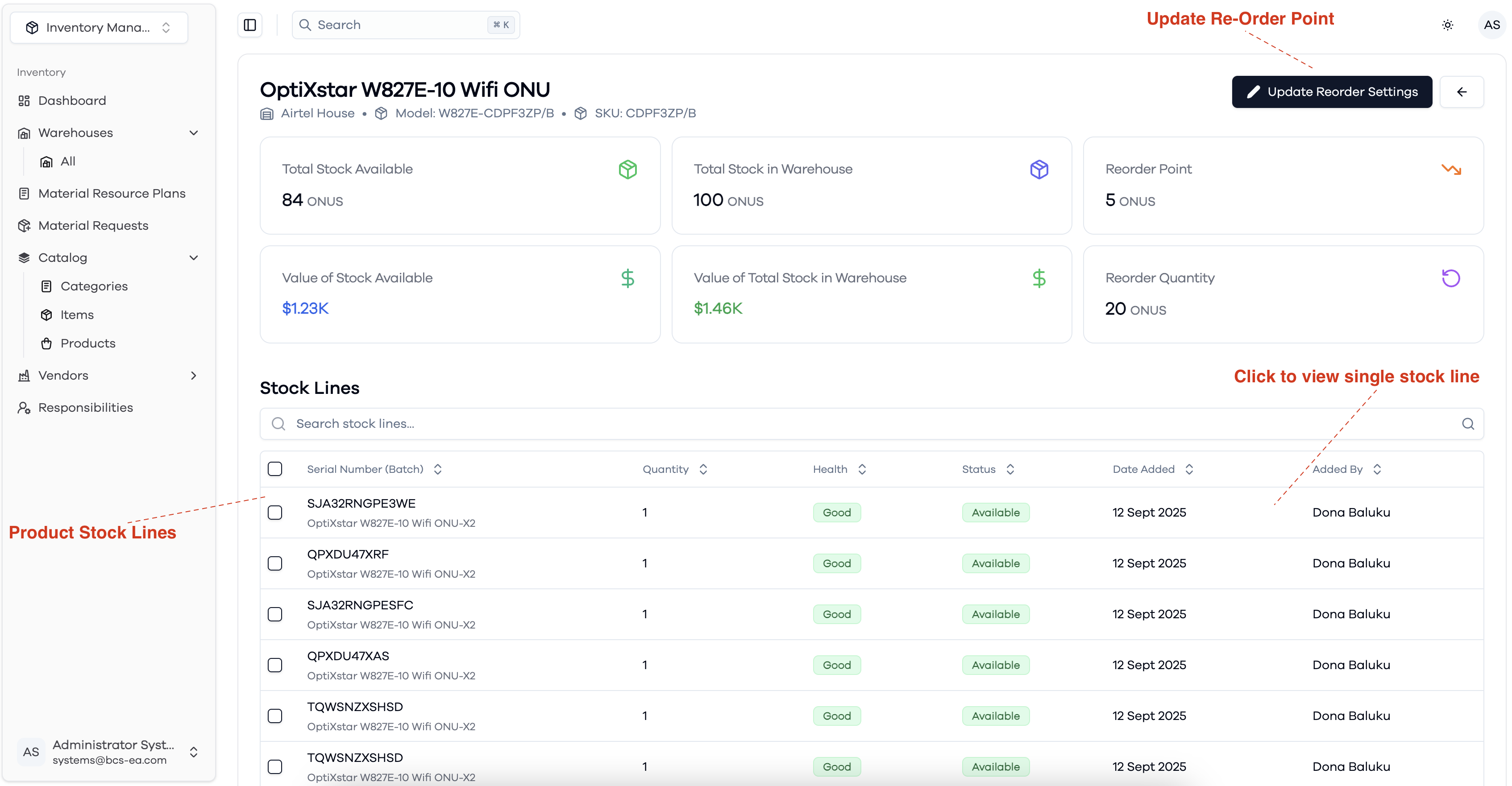Click Update Reorder Settings button

[1332, 91]
